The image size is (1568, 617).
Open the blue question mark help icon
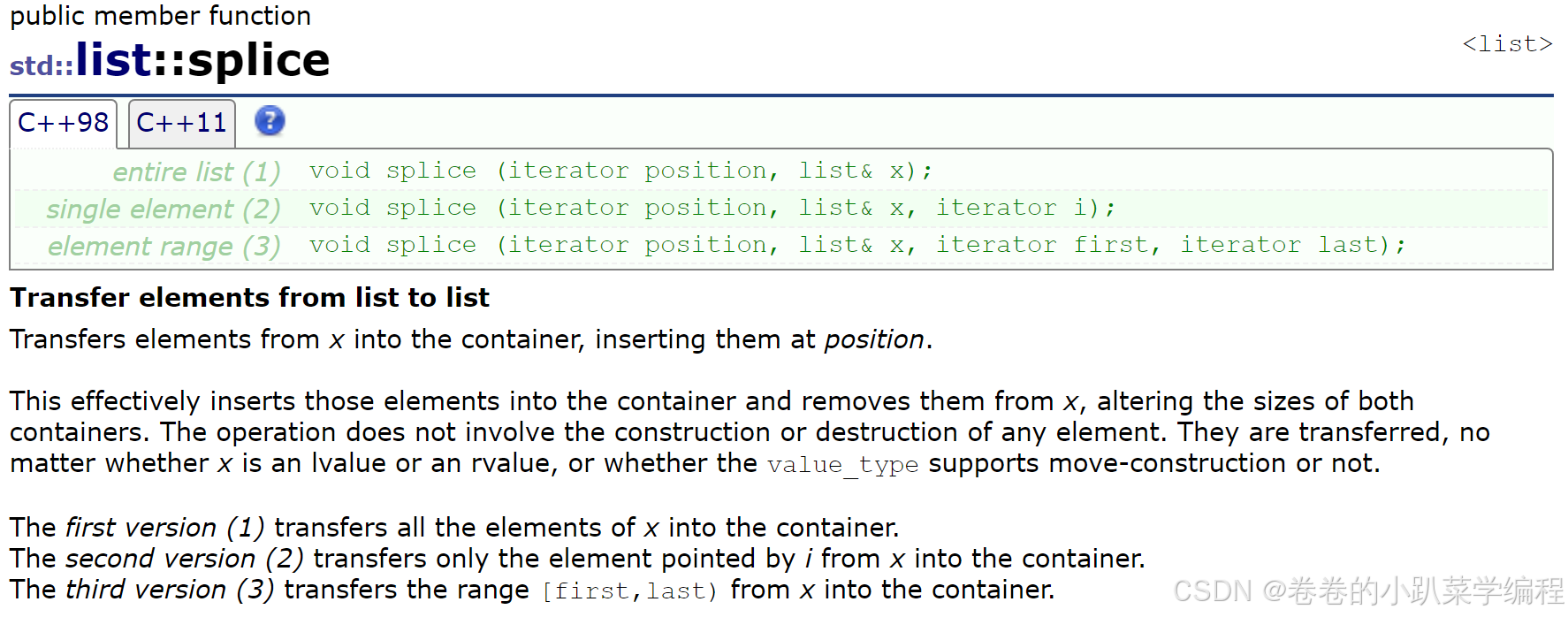point(270,121)
